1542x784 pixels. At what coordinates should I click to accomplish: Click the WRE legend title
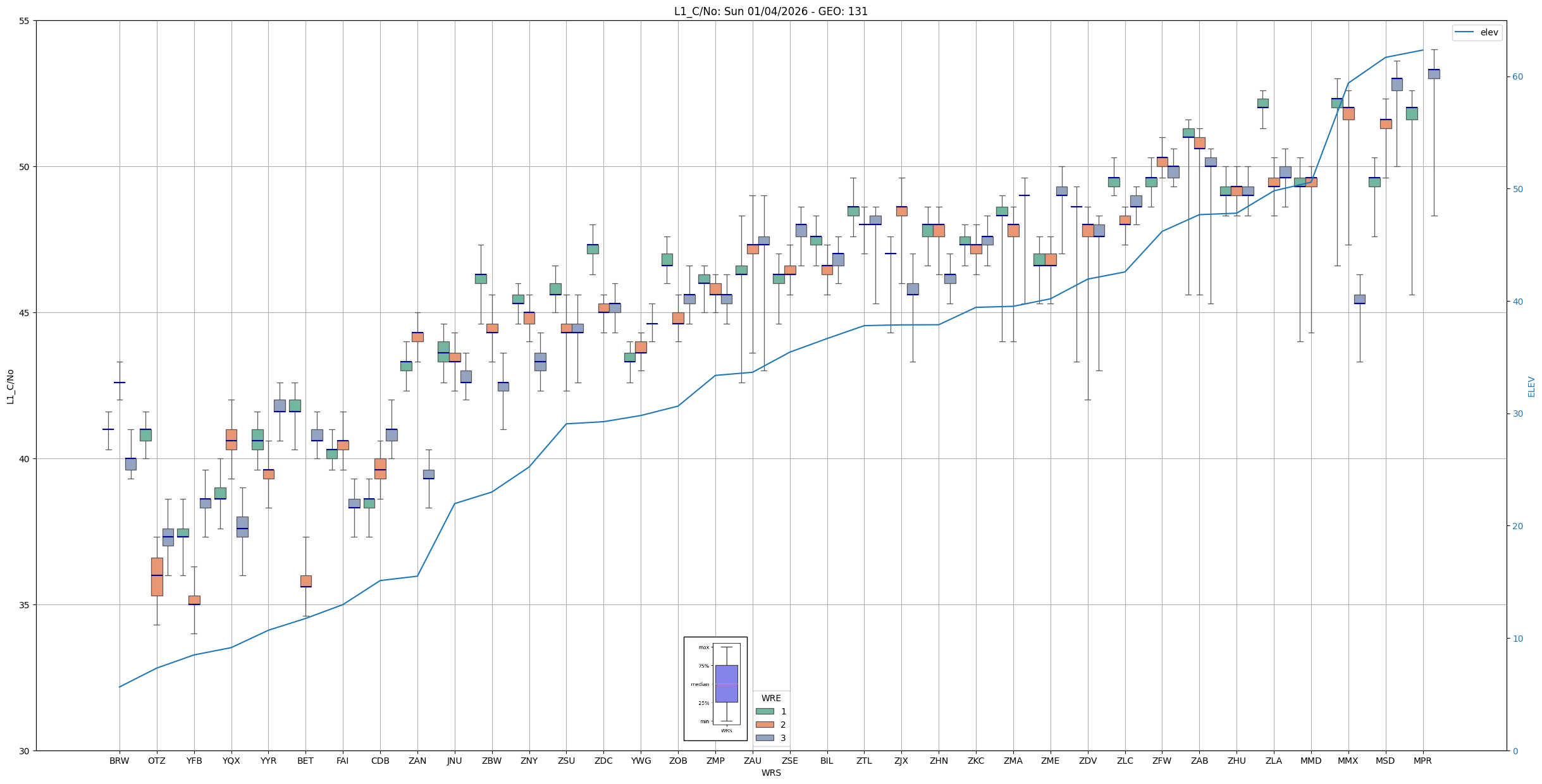770,698
